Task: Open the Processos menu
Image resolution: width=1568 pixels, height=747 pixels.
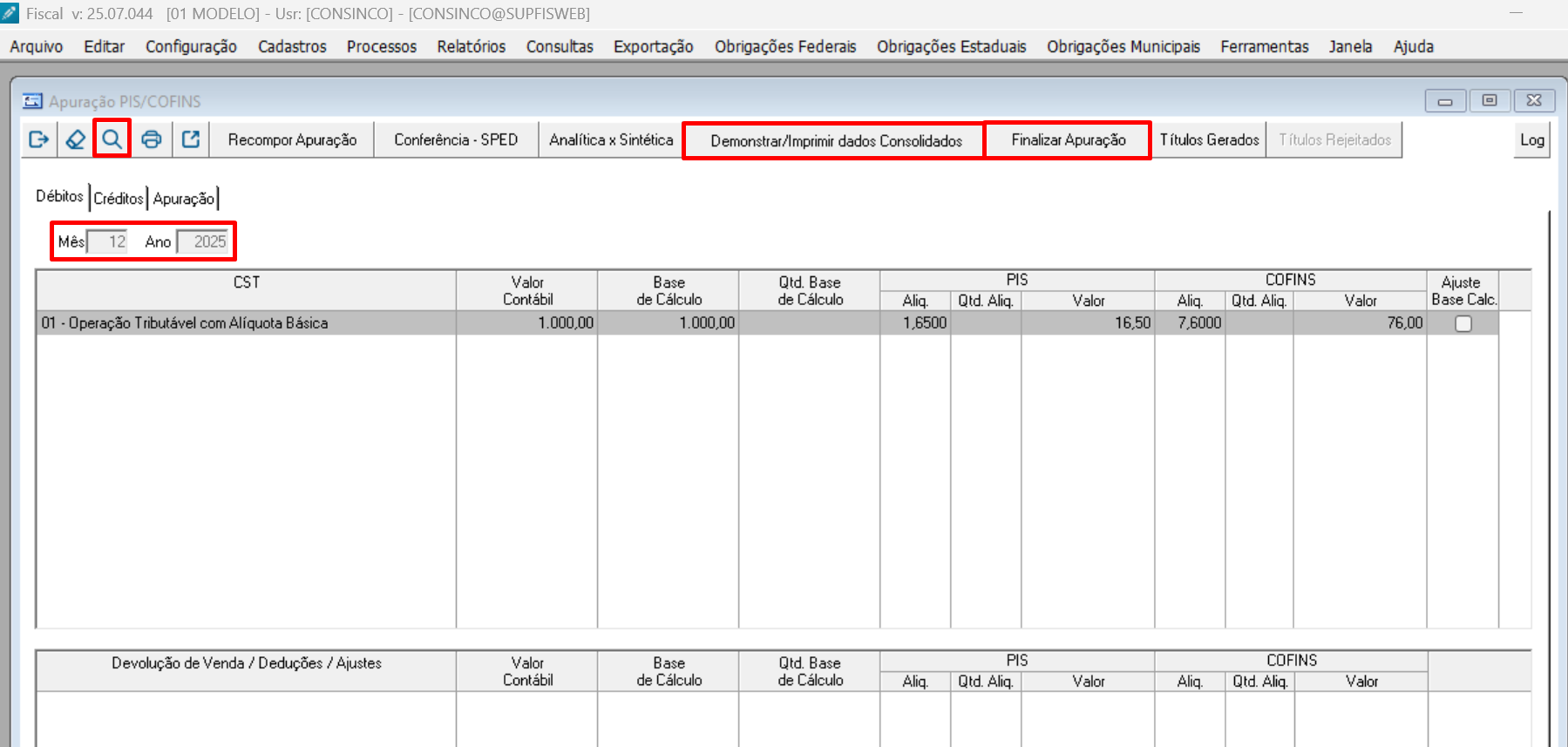Action: pyautogui.click(x=382, y=47)
